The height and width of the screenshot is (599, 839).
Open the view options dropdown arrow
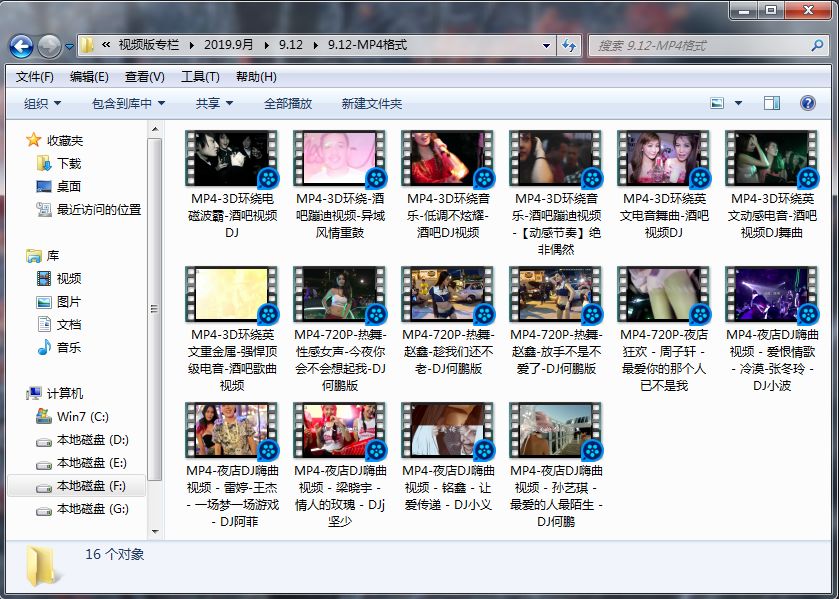tap(738, 103)
